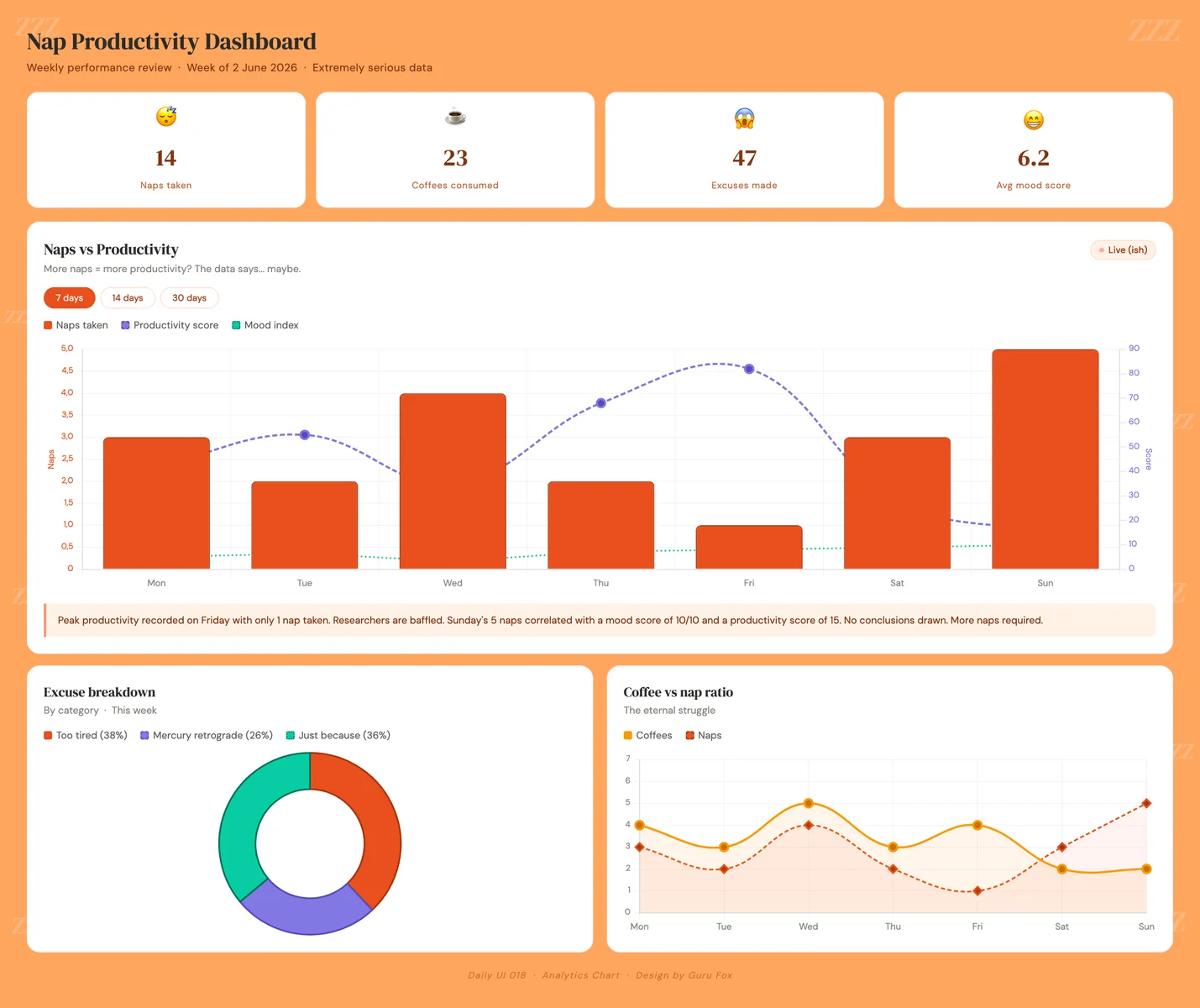Click Sunday coffees data point
The image size is (1200, 1008).
(x=1146, y=869)
